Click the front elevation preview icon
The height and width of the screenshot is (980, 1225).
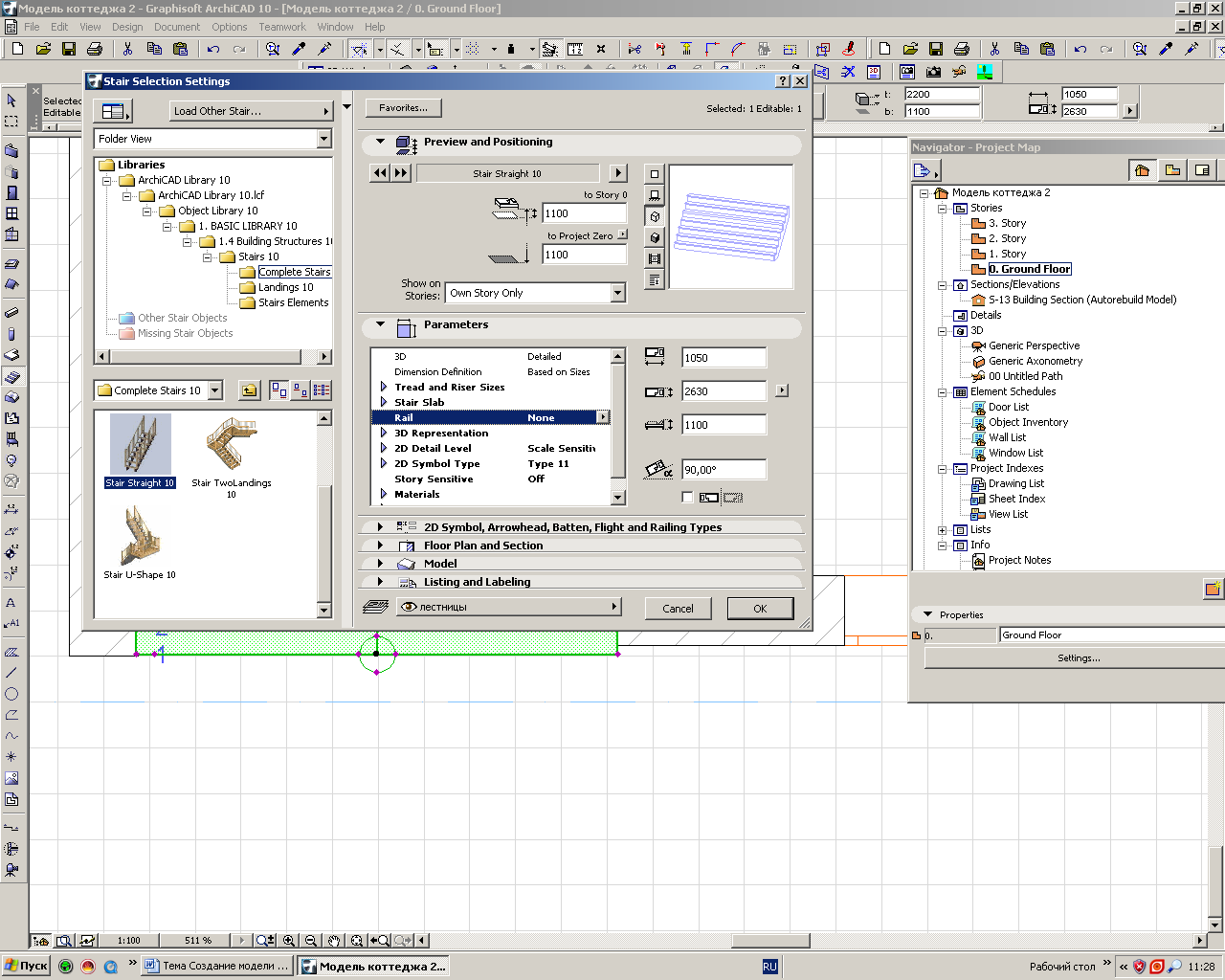[x=655, y=195]
